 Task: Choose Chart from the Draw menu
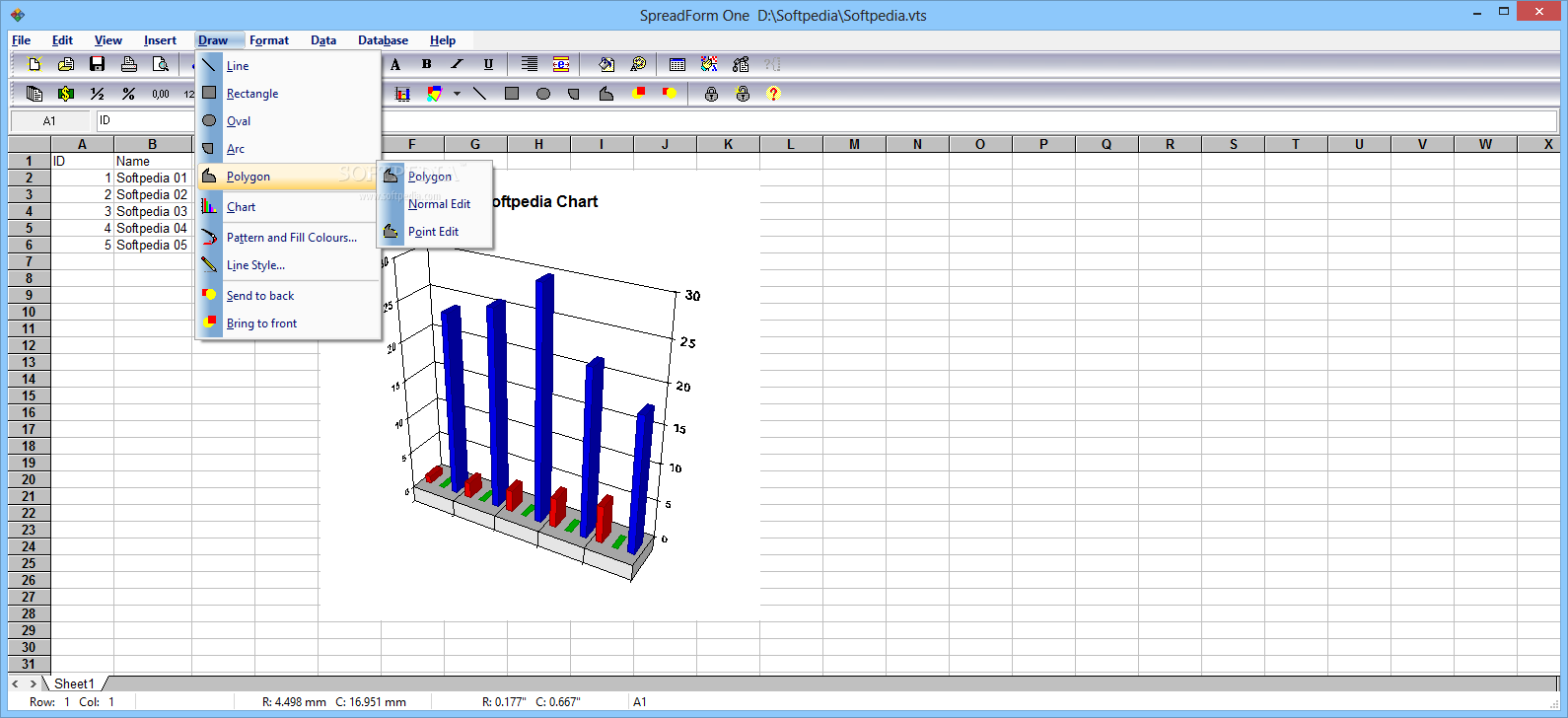coord(289,207)
